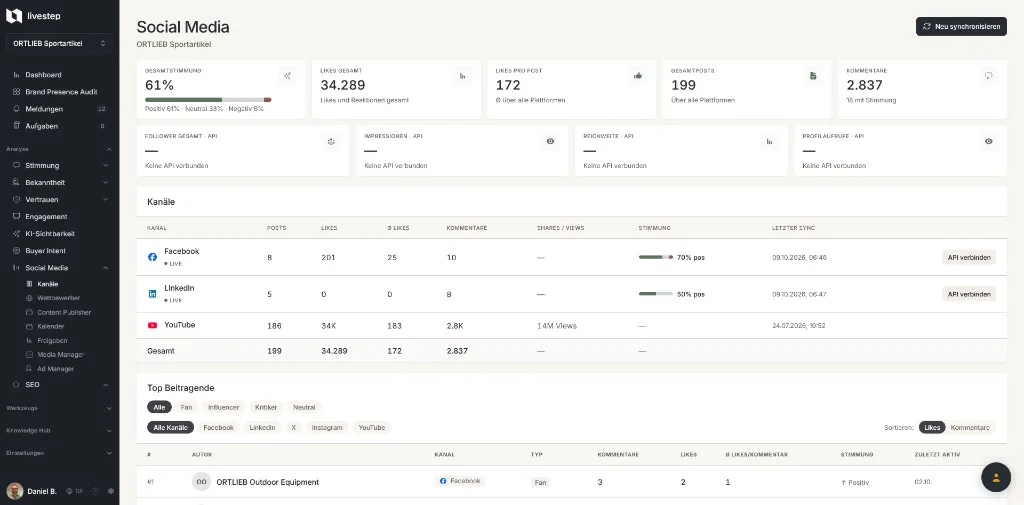Click the LinkedIn 50% pos sentiment bar
This screenshot has height=505, width=1024.
click(x=656, y=294)
